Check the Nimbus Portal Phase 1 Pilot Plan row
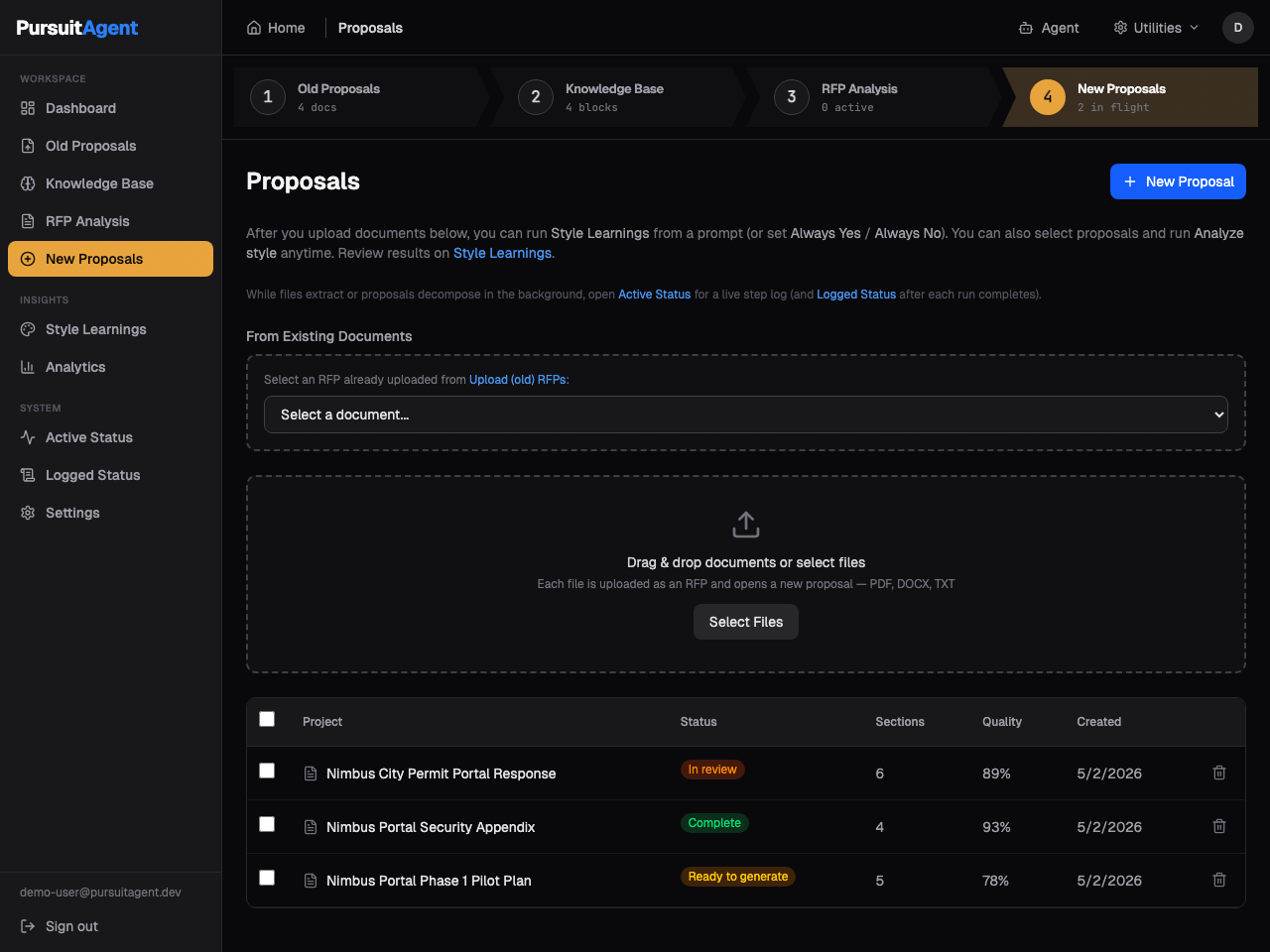 coord(267,878)
